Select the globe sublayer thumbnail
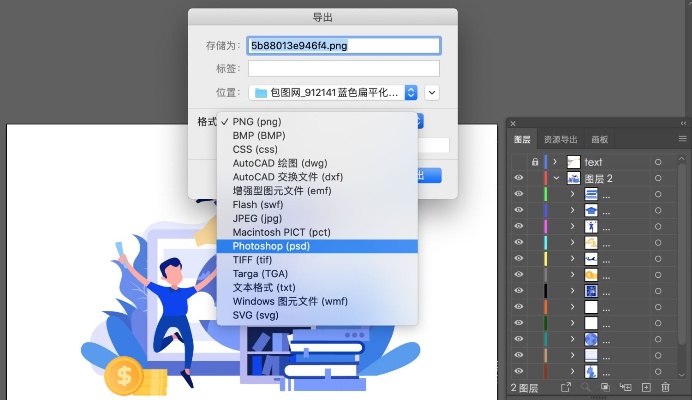 coord(591,340)
